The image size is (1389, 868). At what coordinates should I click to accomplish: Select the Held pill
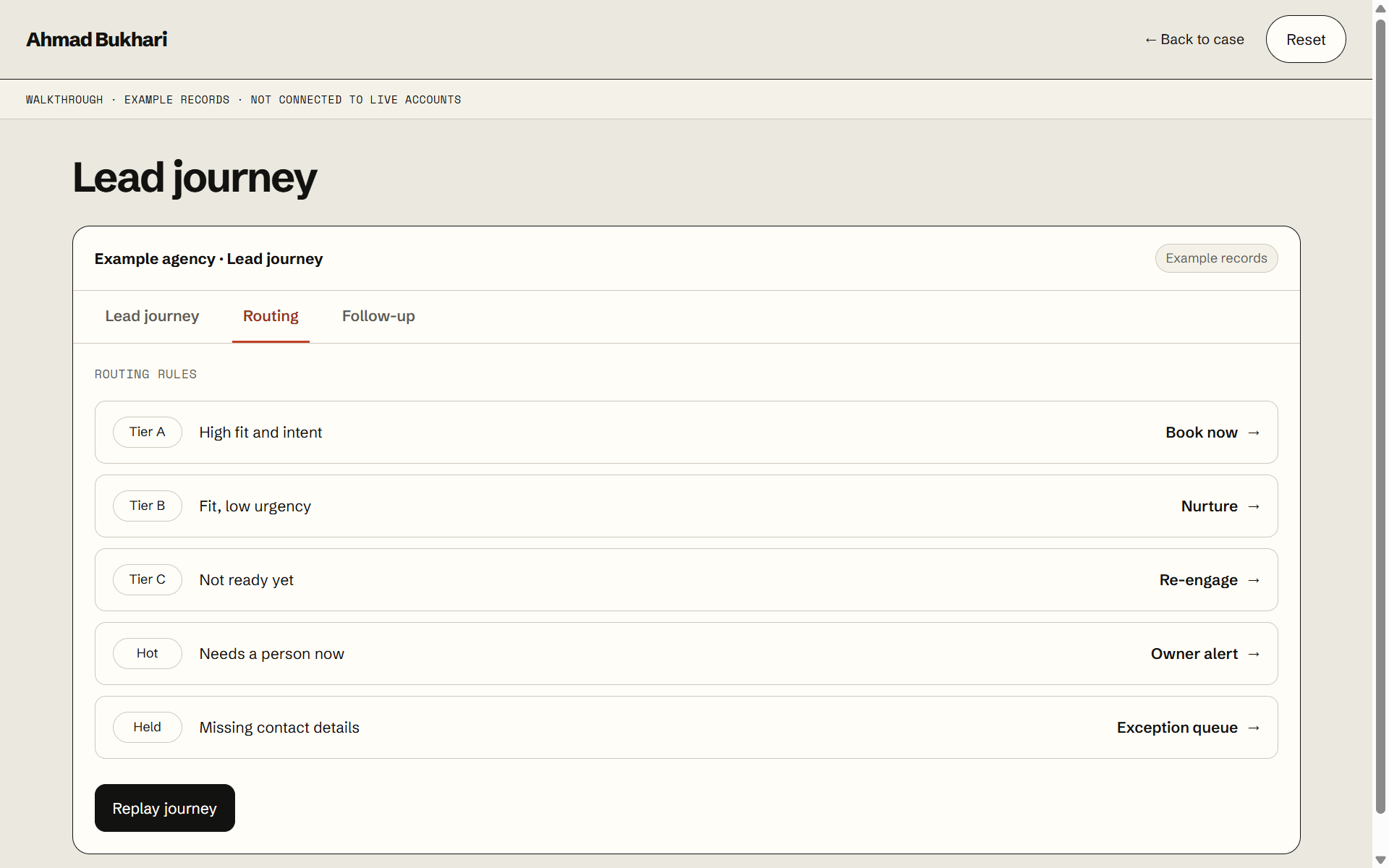(x=148, y=727)
